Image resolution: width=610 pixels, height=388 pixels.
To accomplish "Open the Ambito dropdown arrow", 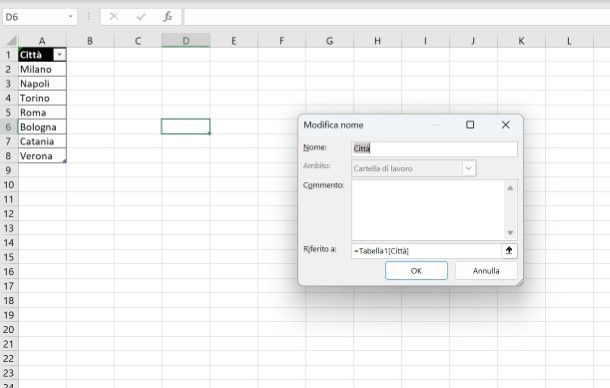I will 469,169.
